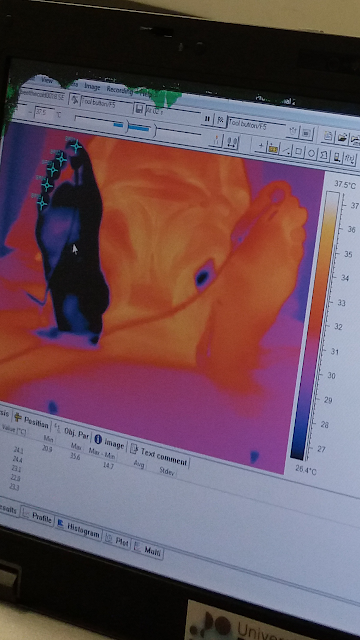
Task: Select the circle area tool
Action: click(311, 154)
